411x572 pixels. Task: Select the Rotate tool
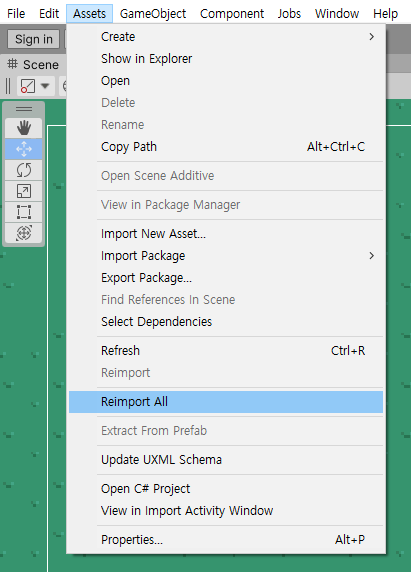point(24,170)
